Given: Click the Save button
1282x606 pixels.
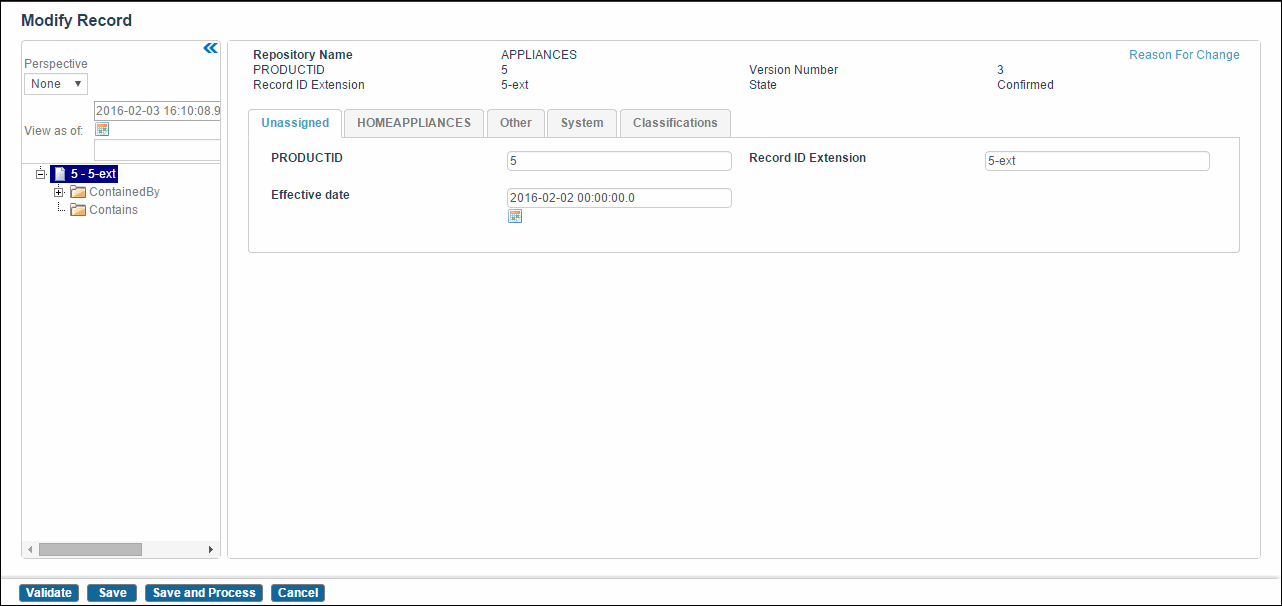Looking at the screenshot, I should coord(112,593).
